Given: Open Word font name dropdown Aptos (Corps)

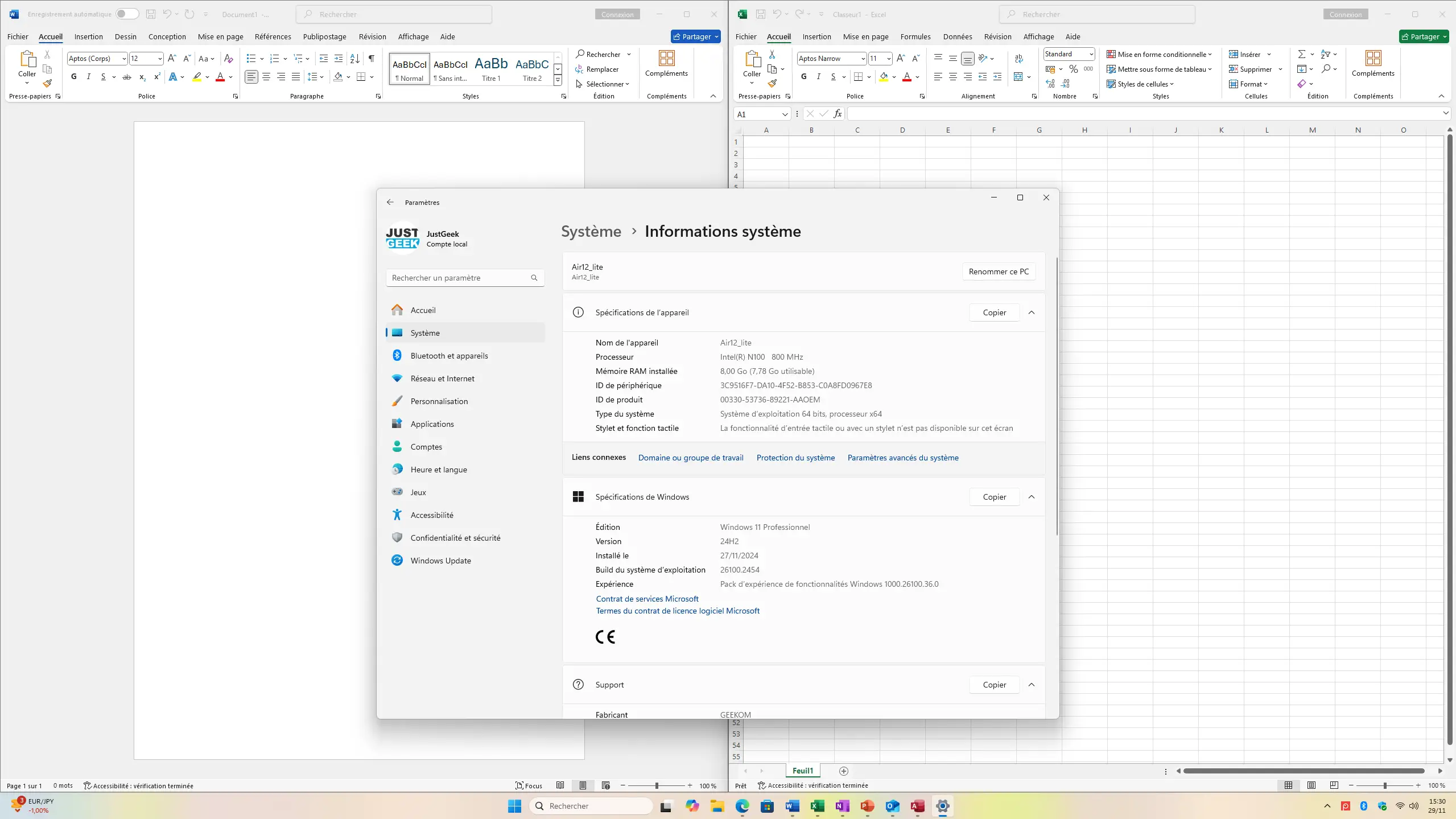Looking at the screenshot, I should pos(124,59).
